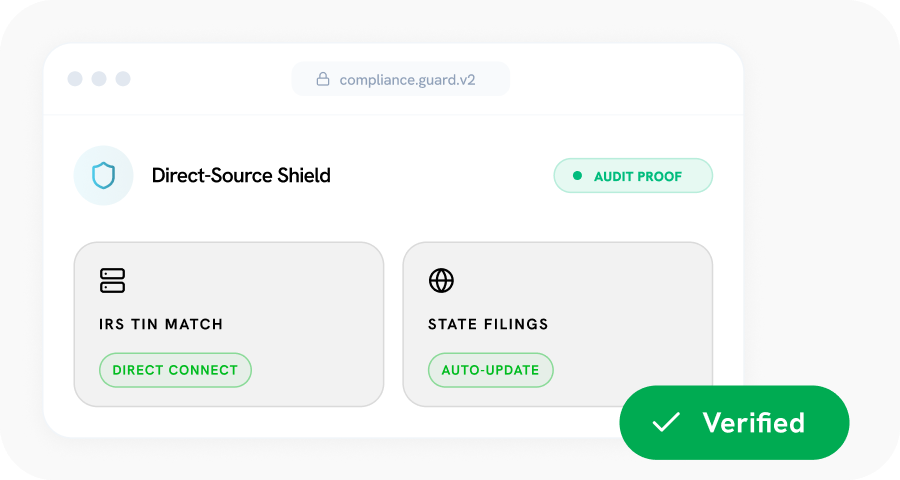The width and height of the screenshot is (900, 480).
Task: Click the STATE FILINGS title text
Action: pyautogui.click(x=488, y=324)
